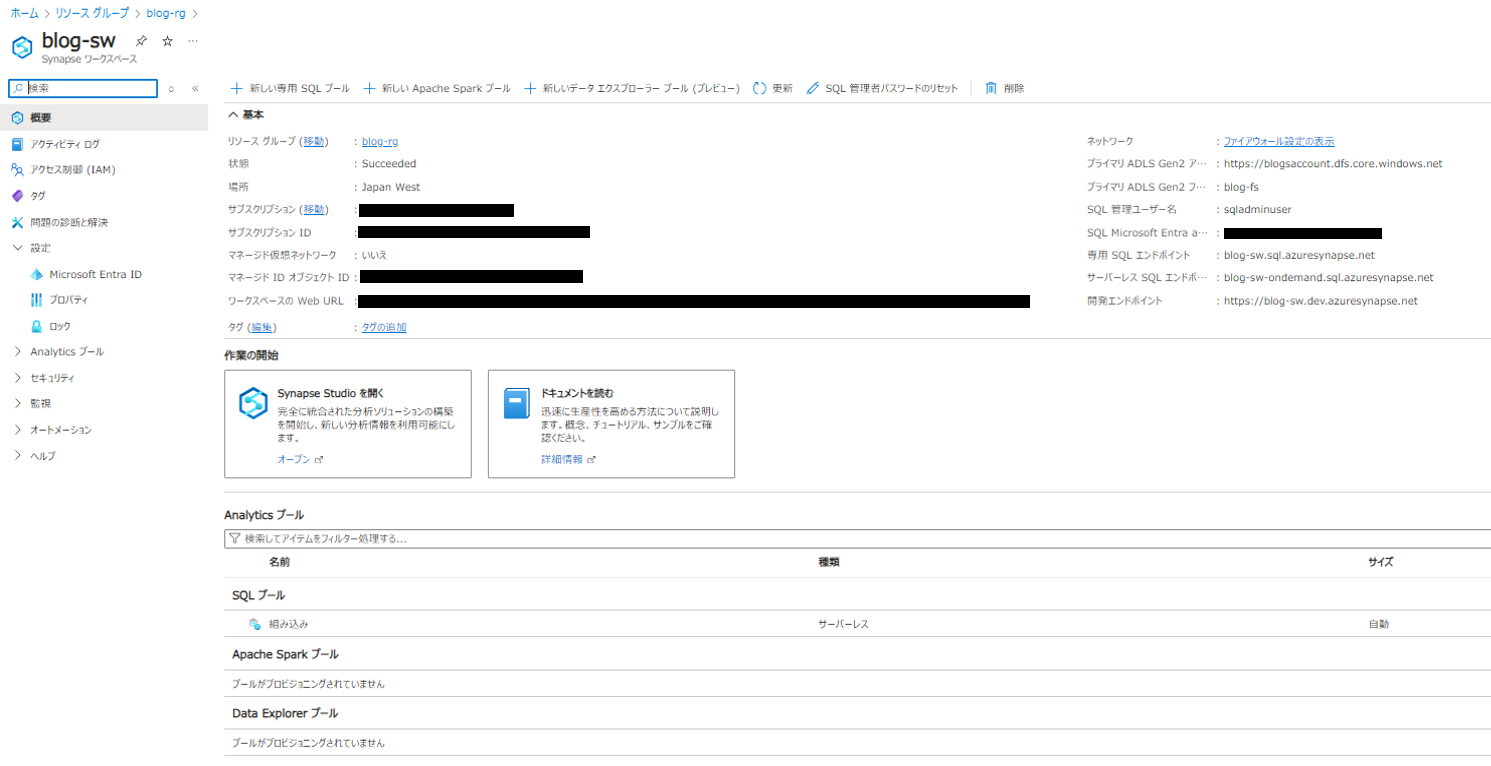Viewport: 1491px width, 766px height.
Task: Click the 更新 refresh icon
Action: click(760, 88)
